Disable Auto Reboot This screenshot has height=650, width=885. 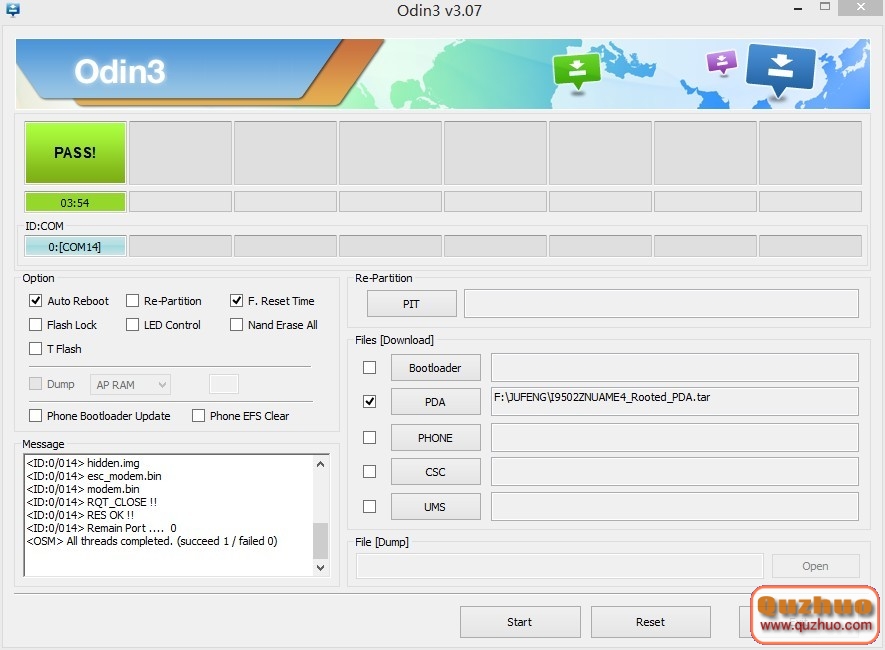pyautogui.click(x=36, y=300)
